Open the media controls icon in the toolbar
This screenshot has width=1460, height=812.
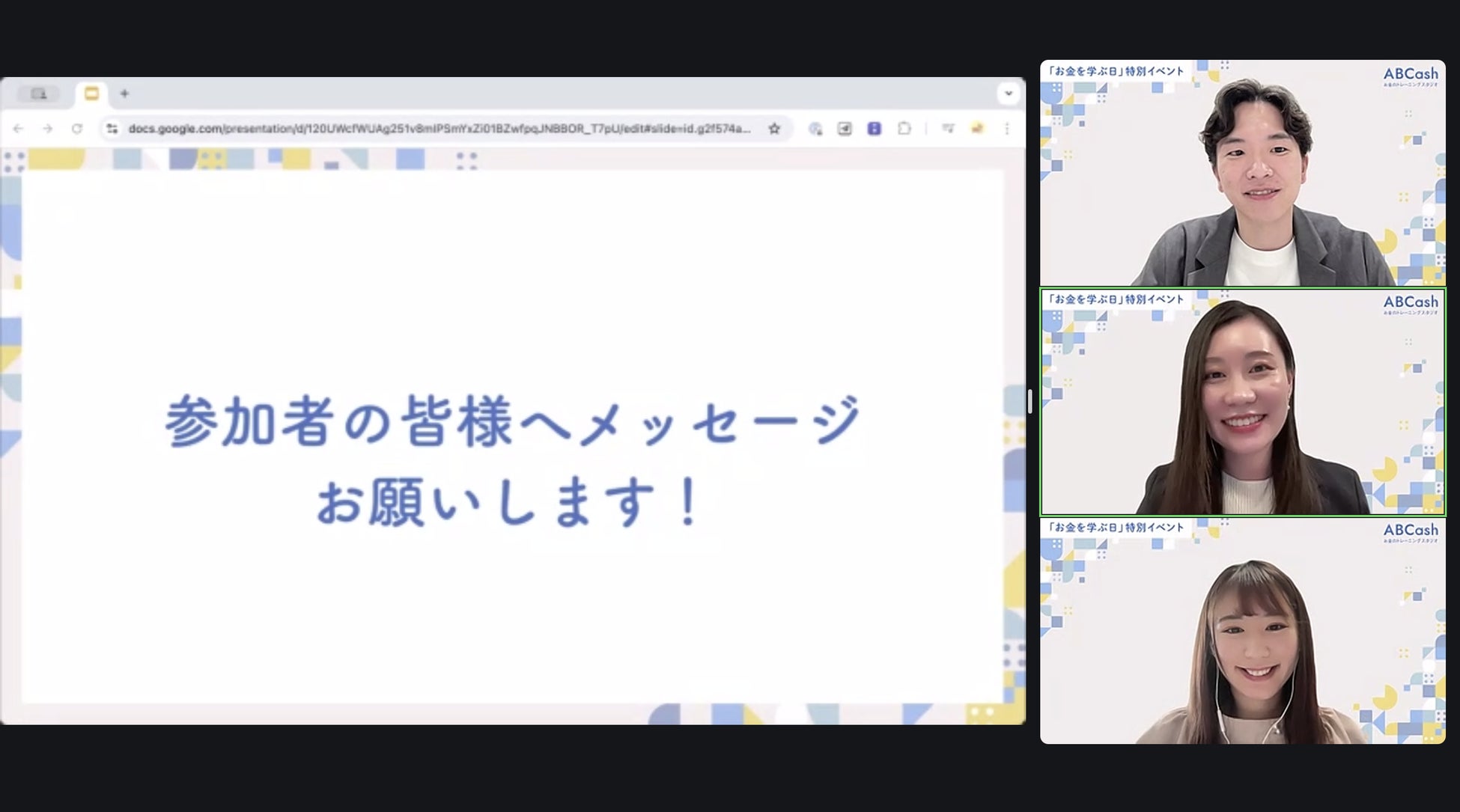pos(948,129)
